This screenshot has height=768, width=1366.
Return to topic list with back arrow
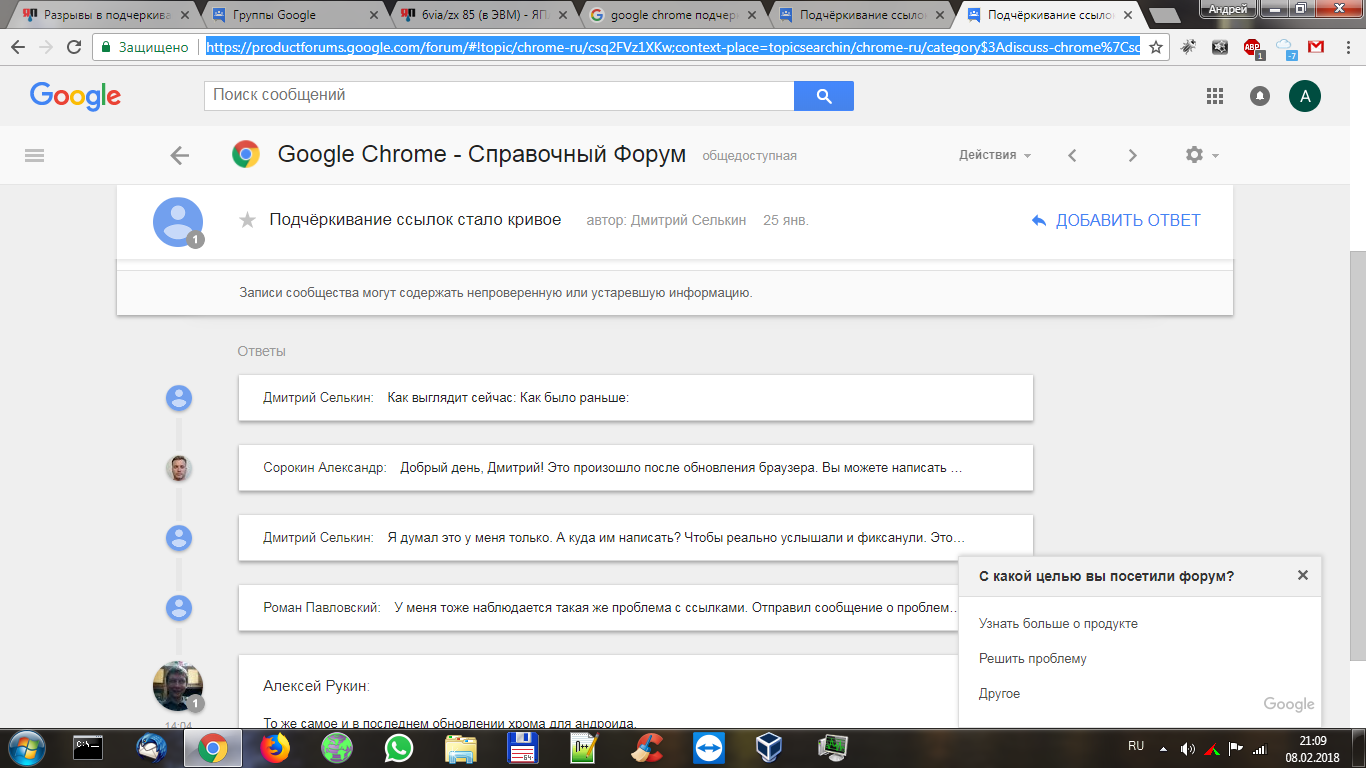(x=179, y=155)
